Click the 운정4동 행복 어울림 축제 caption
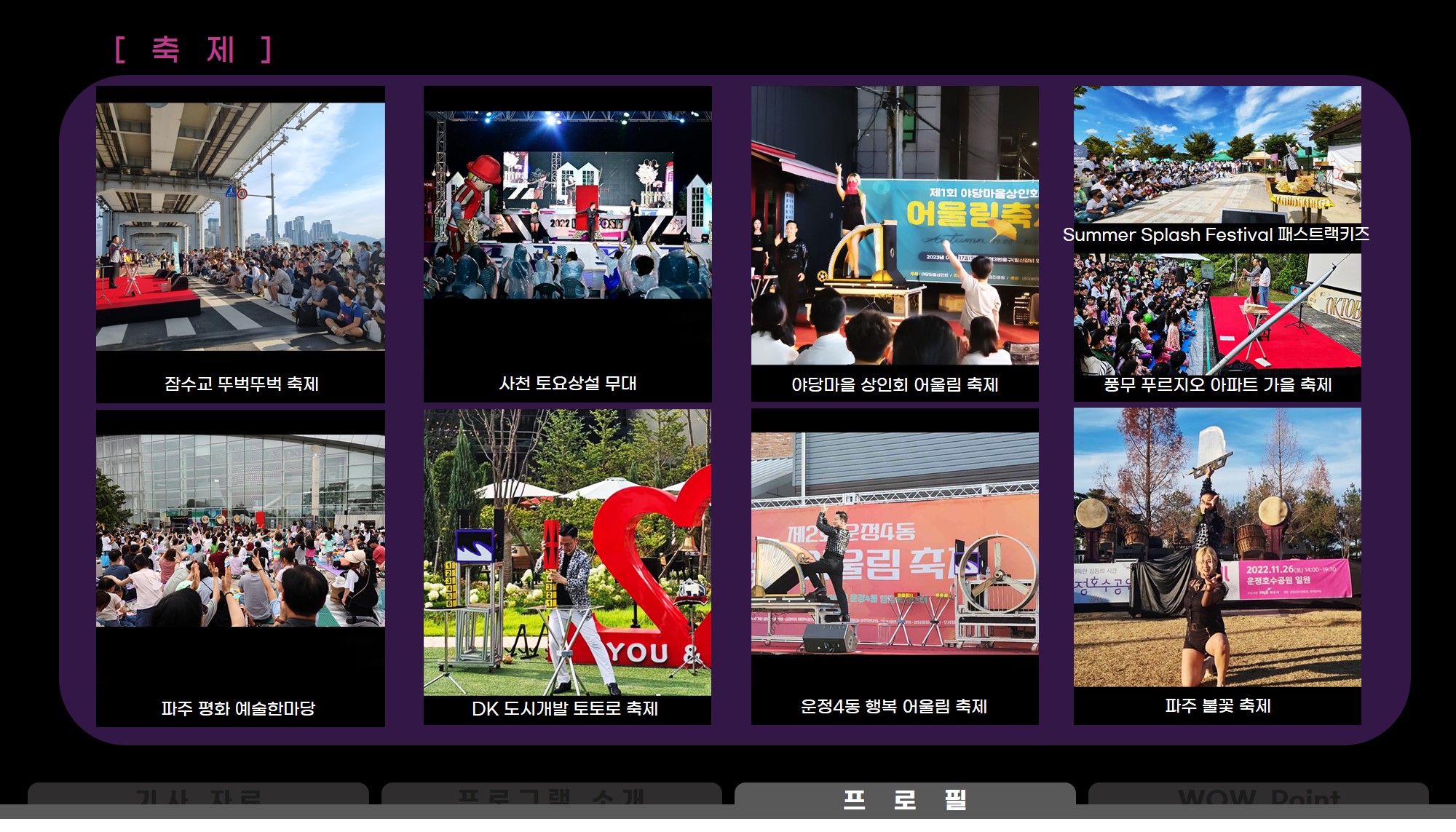The image size is (1456, 832). click(893, 706)
